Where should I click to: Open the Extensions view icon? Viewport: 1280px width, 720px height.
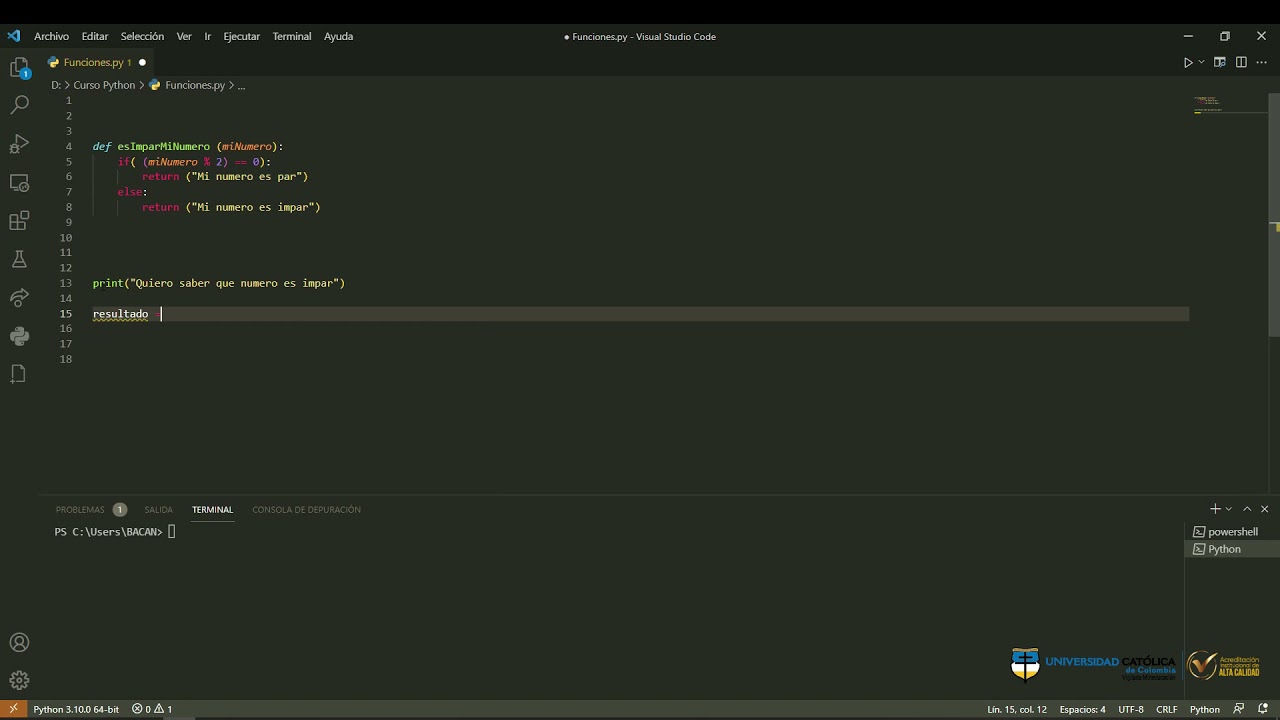[x=19, y=221]
